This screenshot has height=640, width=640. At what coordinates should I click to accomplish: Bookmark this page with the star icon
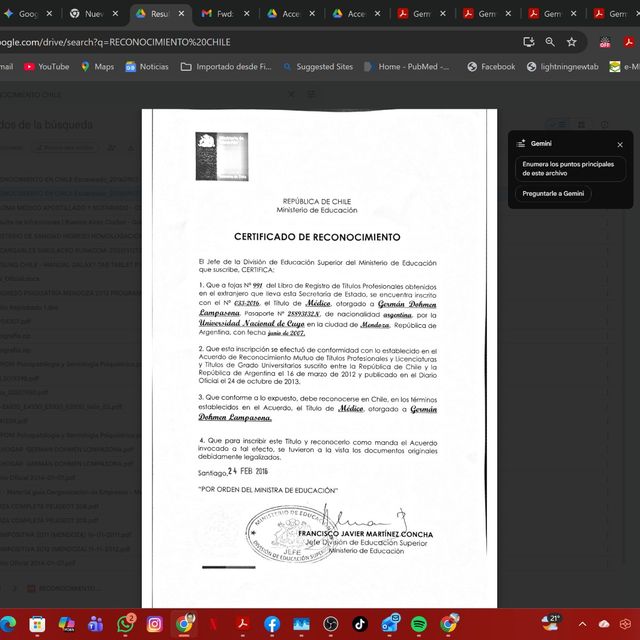click(x=571, y=42)
